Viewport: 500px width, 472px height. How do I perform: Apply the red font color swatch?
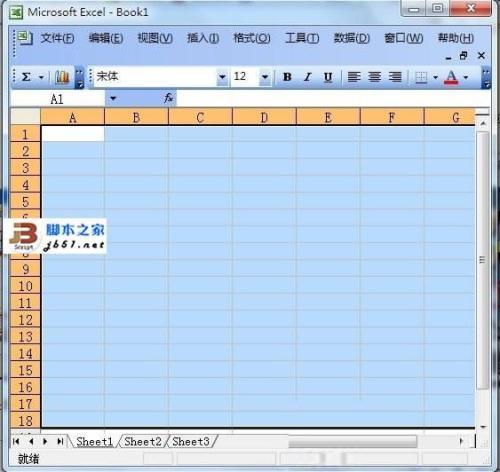[x=451, y=77]
